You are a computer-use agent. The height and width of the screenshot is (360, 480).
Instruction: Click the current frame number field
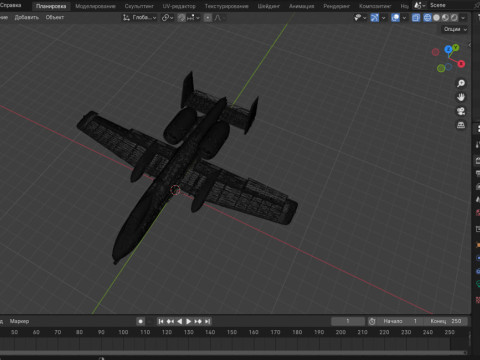click(348, 321)
